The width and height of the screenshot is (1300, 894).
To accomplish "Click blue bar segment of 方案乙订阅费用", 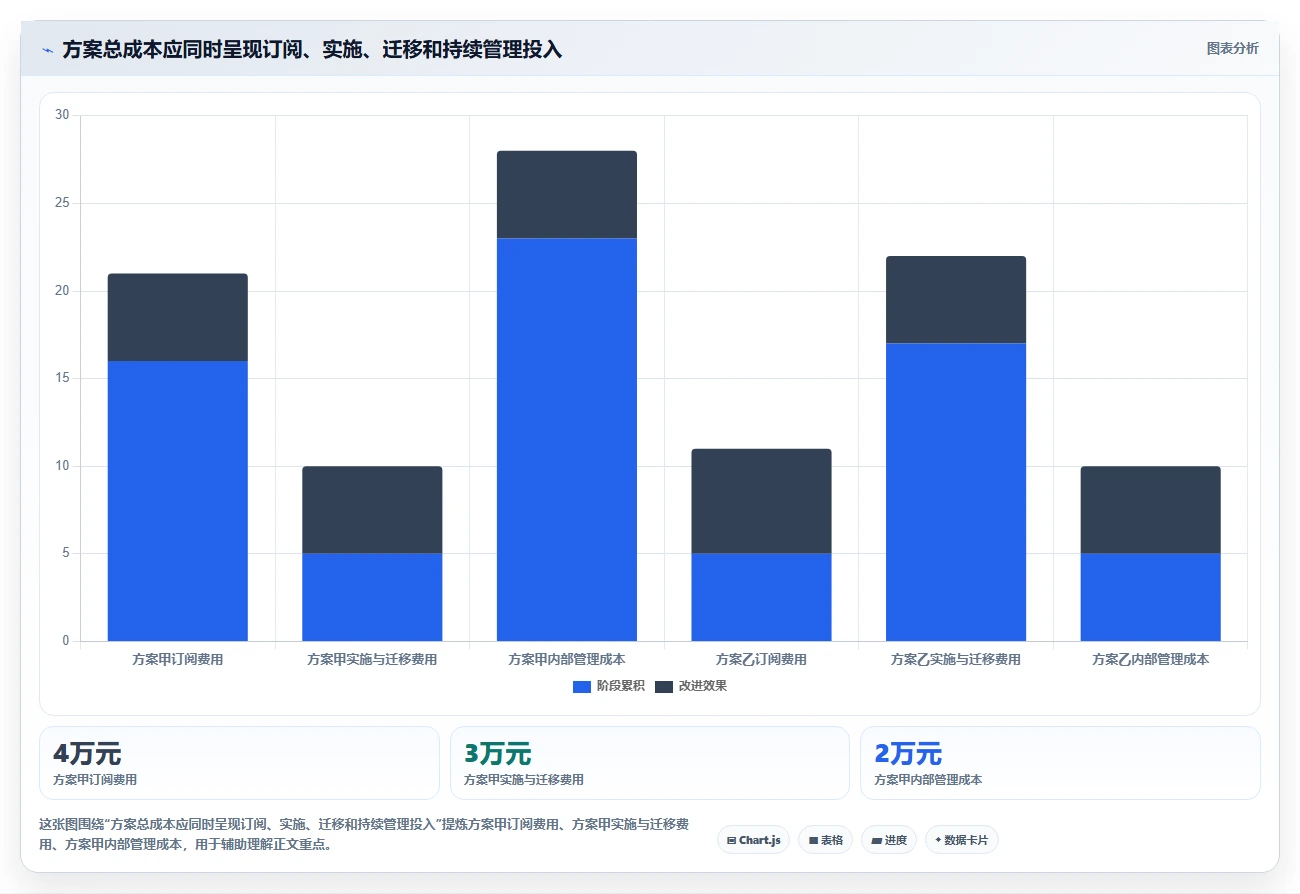I will click(761, 597).
